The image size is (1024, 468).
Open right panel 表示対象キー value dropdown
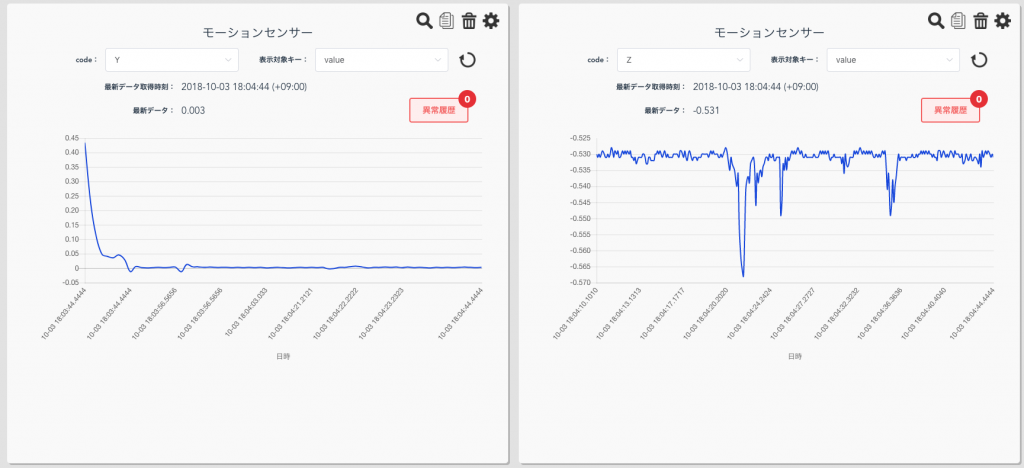(x=893, y=60)
